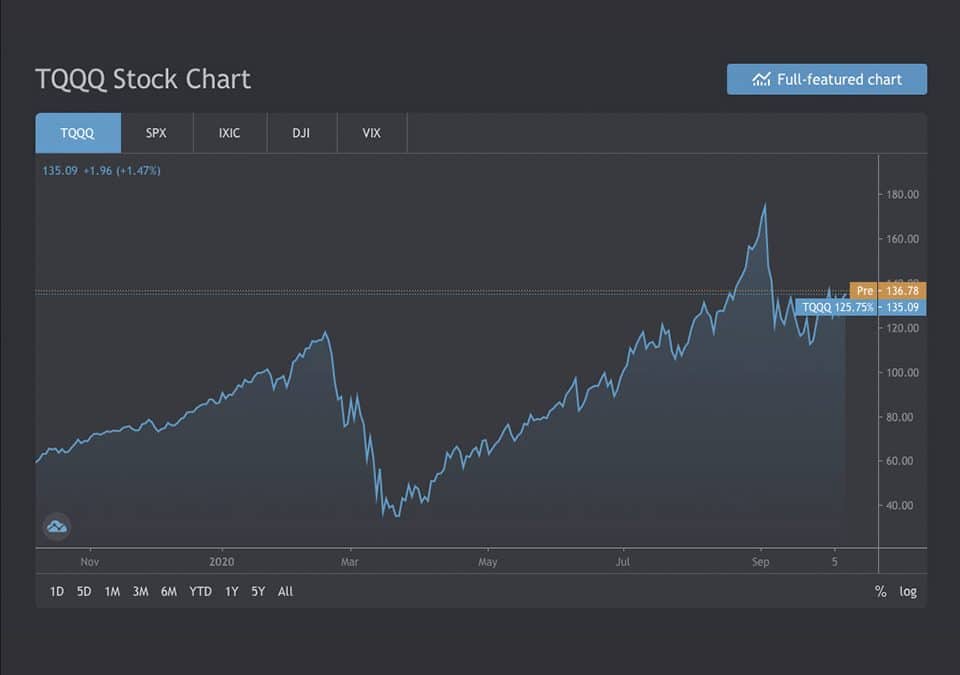
Task: Click the Jul date axis label
Action: pyautogui.click(x=623, y=562)
